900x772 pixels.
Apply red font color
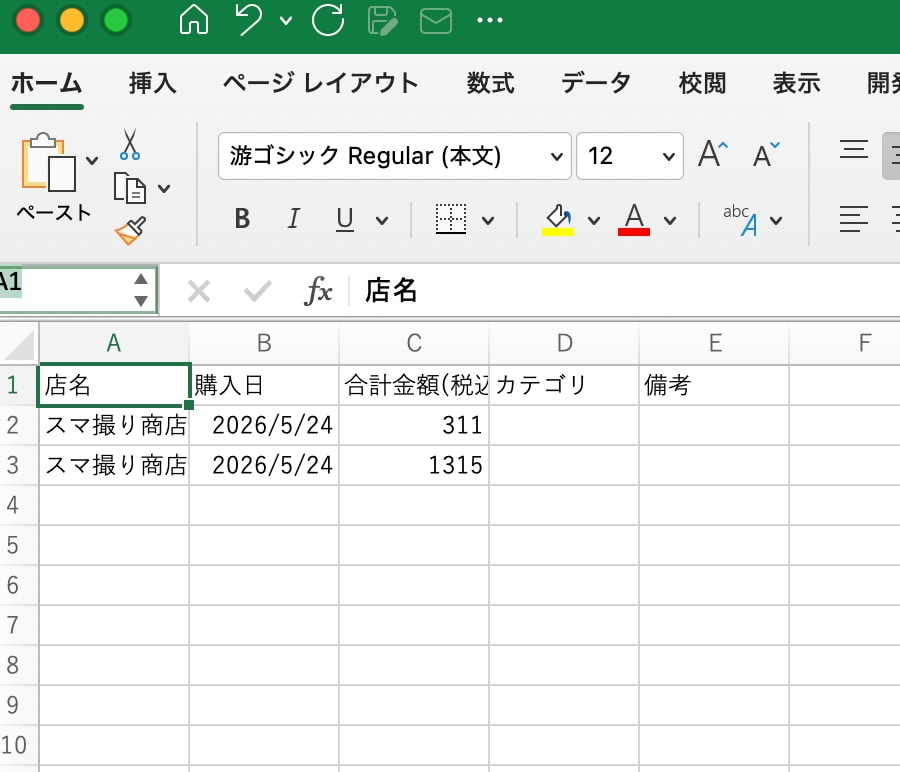click(634, 220)
